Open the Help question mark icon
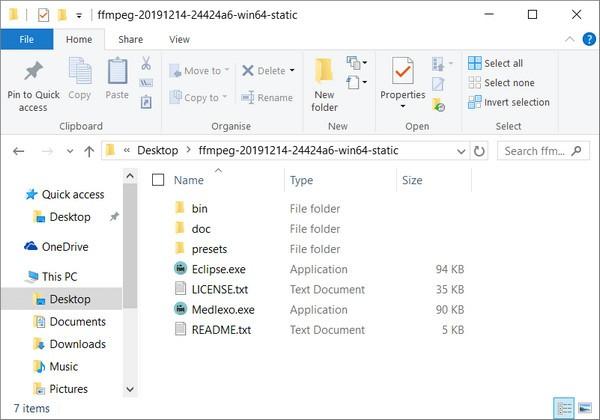 [x=589, y=39]
